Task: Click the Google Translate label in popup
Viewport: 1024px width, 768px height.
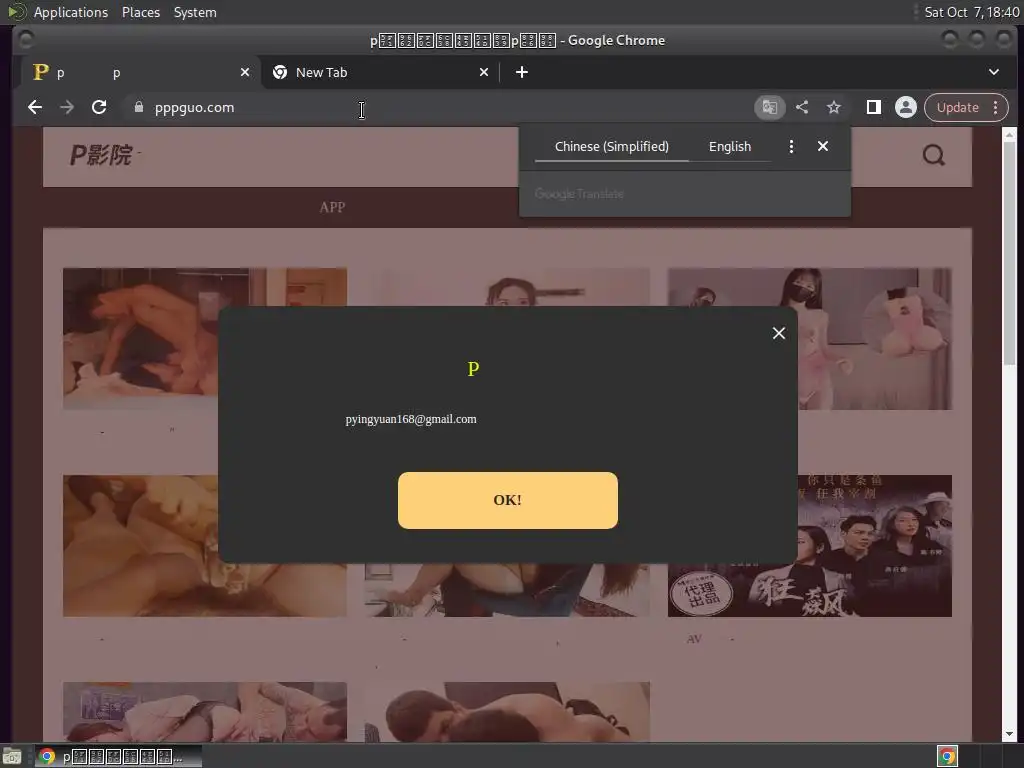Action: [579, 194]
